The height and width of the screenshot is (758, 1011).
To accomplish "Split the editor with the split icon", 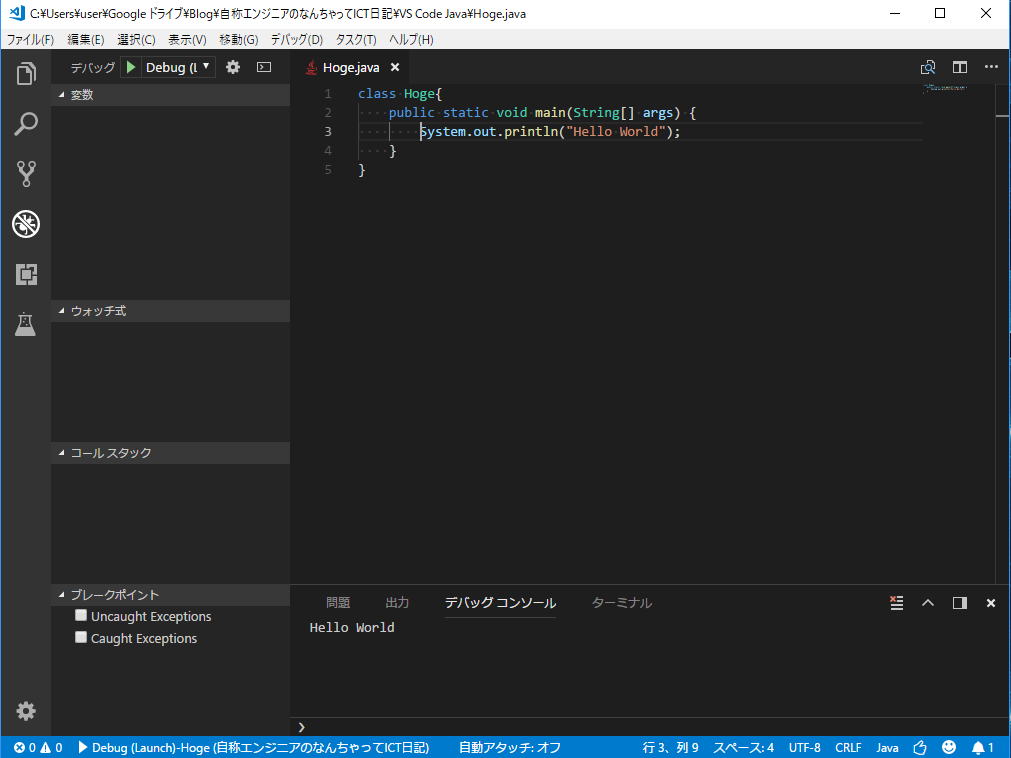I will pos(959,67).
